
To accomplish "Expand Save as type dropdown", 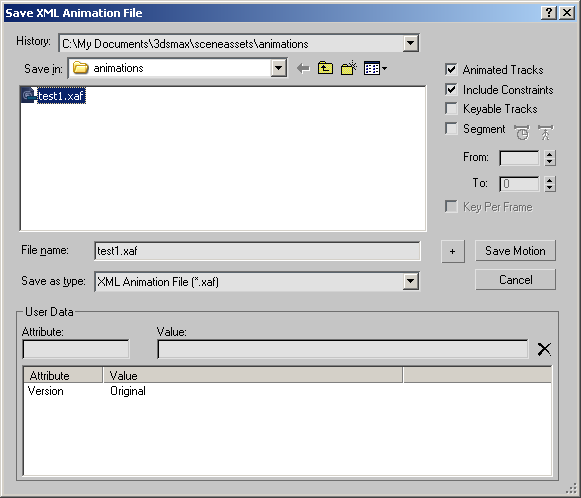I will [x=411, y=282].
